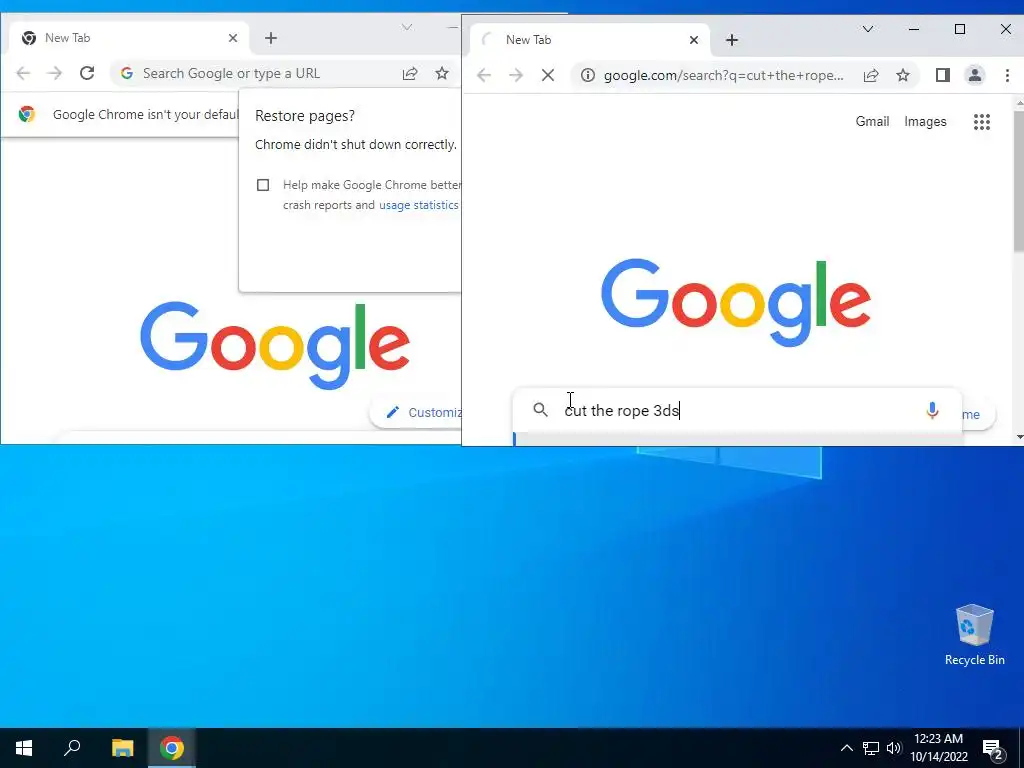Open Google apps grid
The height and width of the screenshot is (768, 1024).
pyautogui.click(x=982, y=122)
